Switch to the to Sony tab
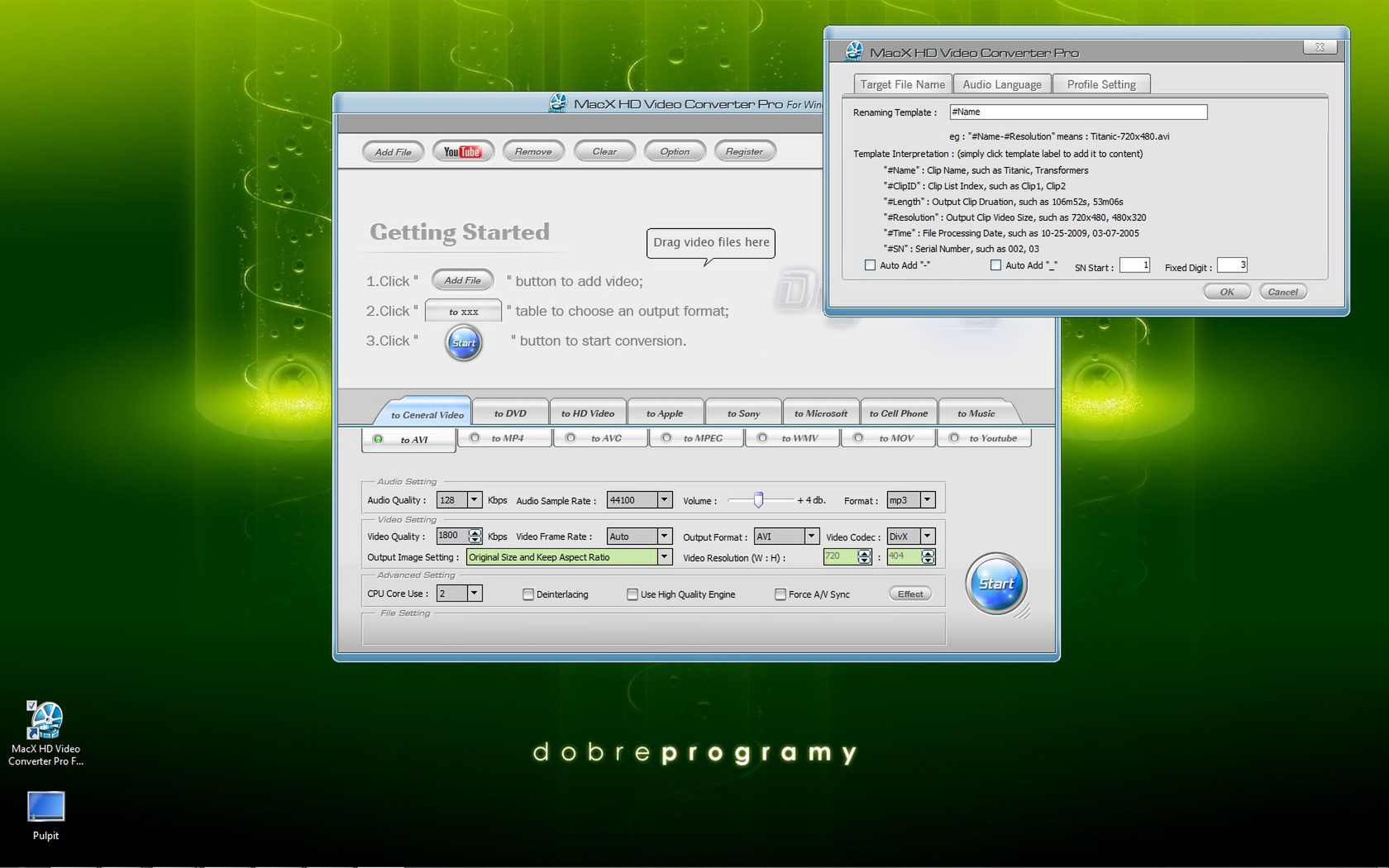 pyautogui.click(x=743, y=413)
